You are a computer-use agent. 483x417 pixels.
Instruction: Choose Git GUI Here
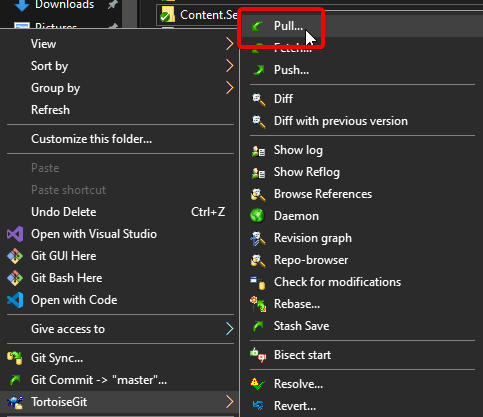tap(120, 256)
